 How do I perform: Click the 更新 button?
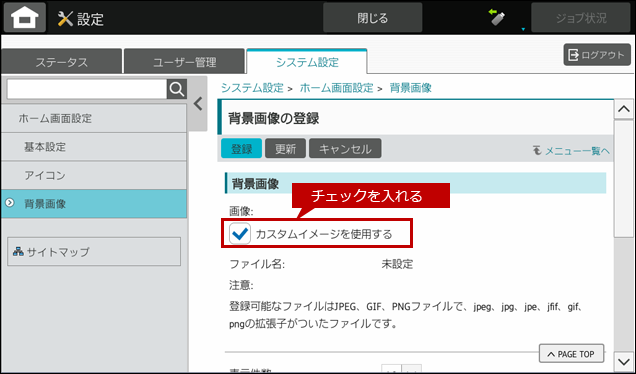pyautogui.click(x=285, y=148)
